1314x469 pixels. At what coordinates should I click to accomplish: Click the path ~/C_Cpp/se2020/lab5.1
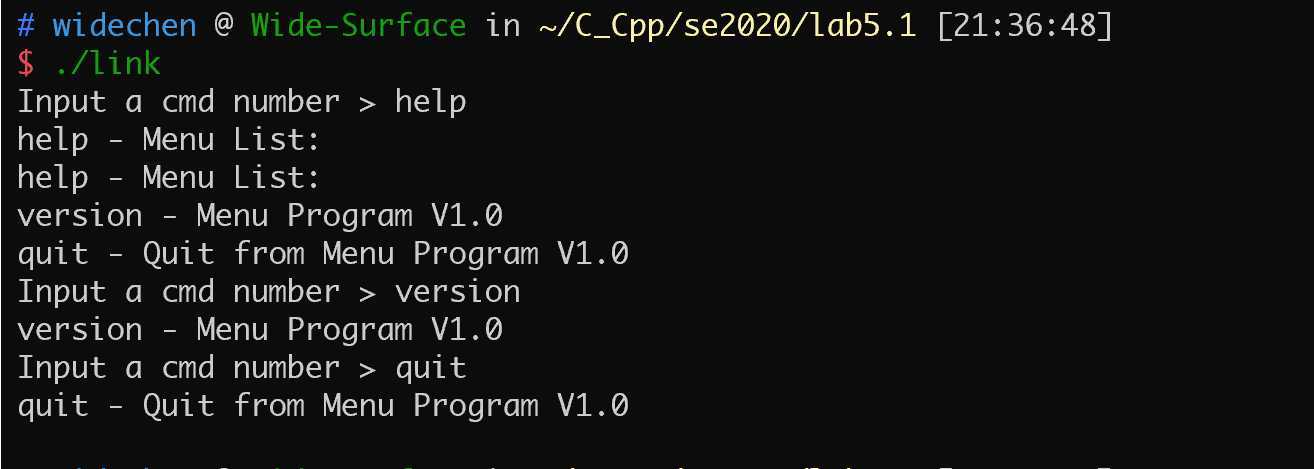point(729,26)
